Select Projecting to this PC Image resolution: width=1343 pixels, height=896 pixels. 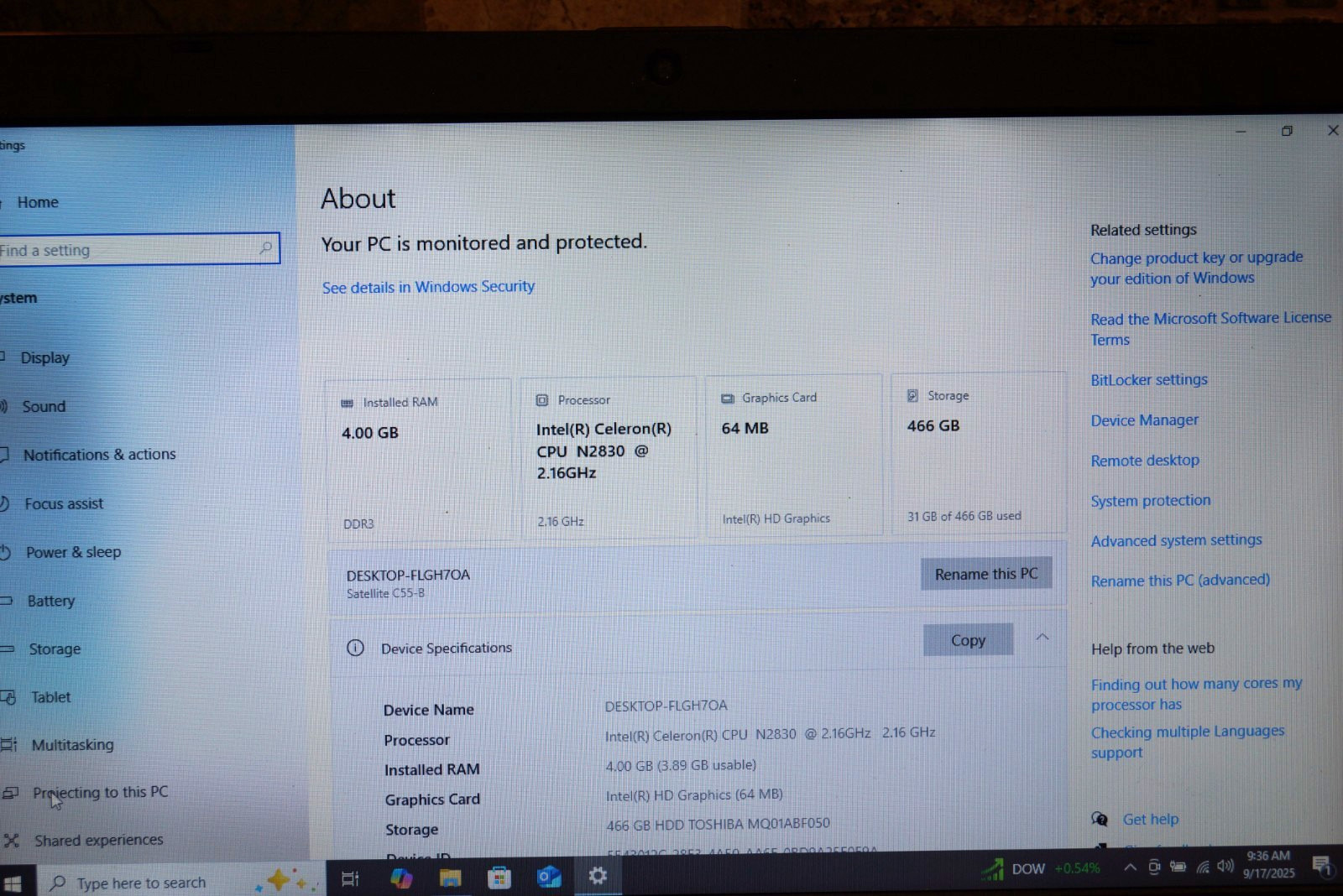(100, 793)
